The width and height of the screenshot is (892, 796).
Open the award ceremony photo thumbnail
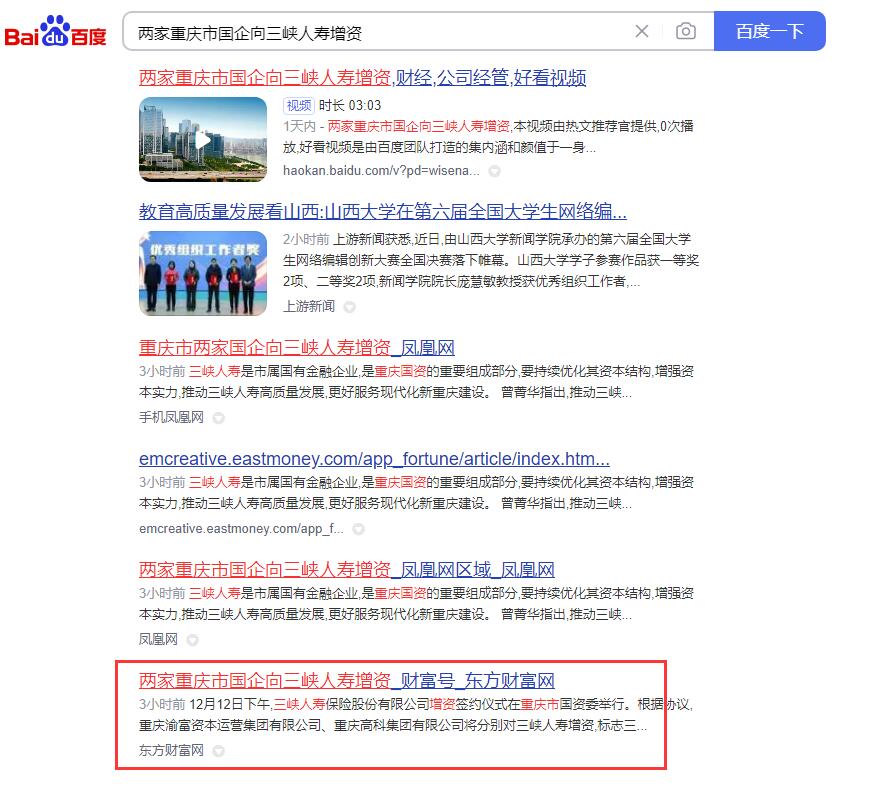click(203, 273)
